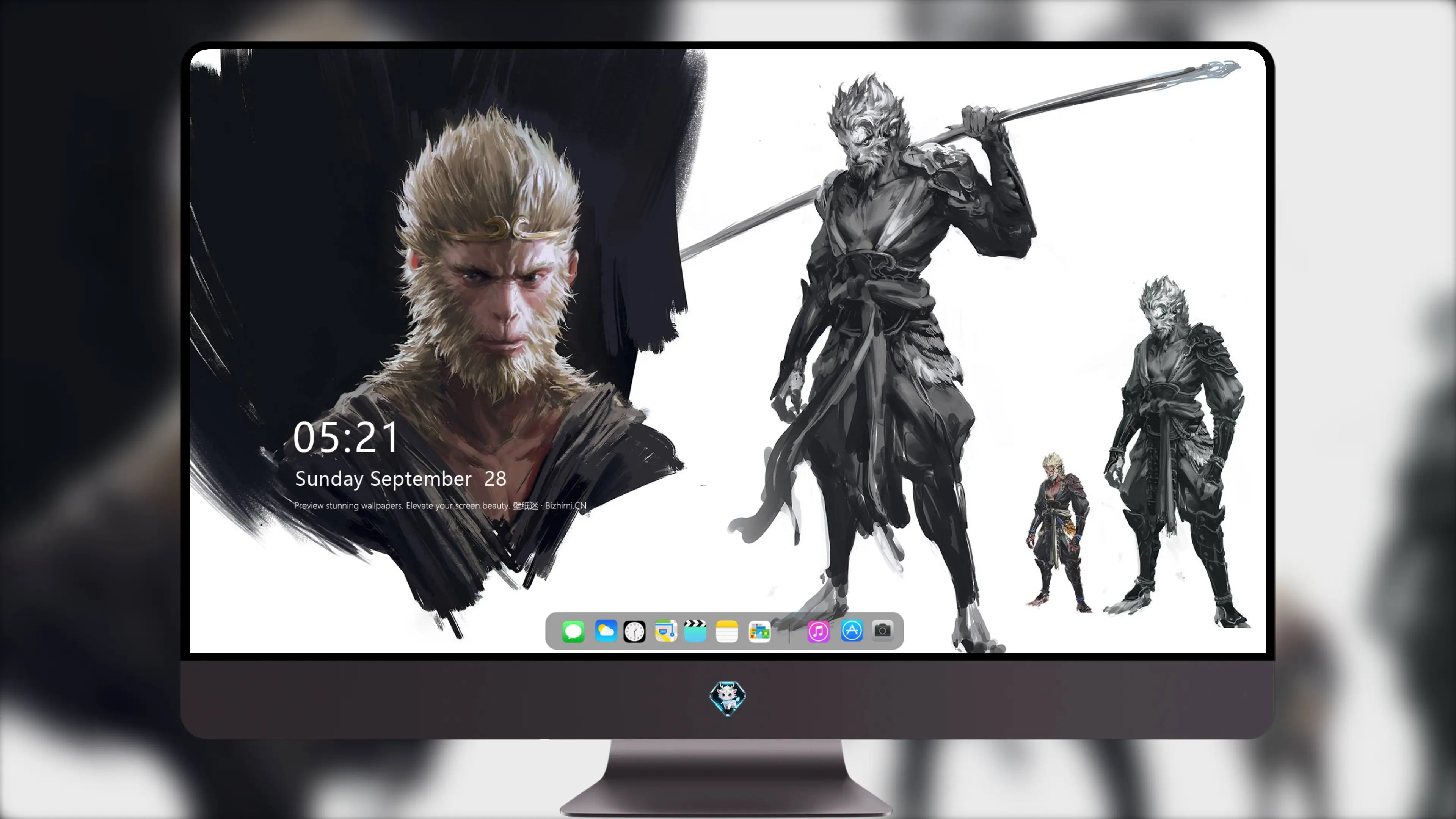Click the date "Sunday September 28"
Viewport: 1456px width, 819px height.
tap(401, 479)
